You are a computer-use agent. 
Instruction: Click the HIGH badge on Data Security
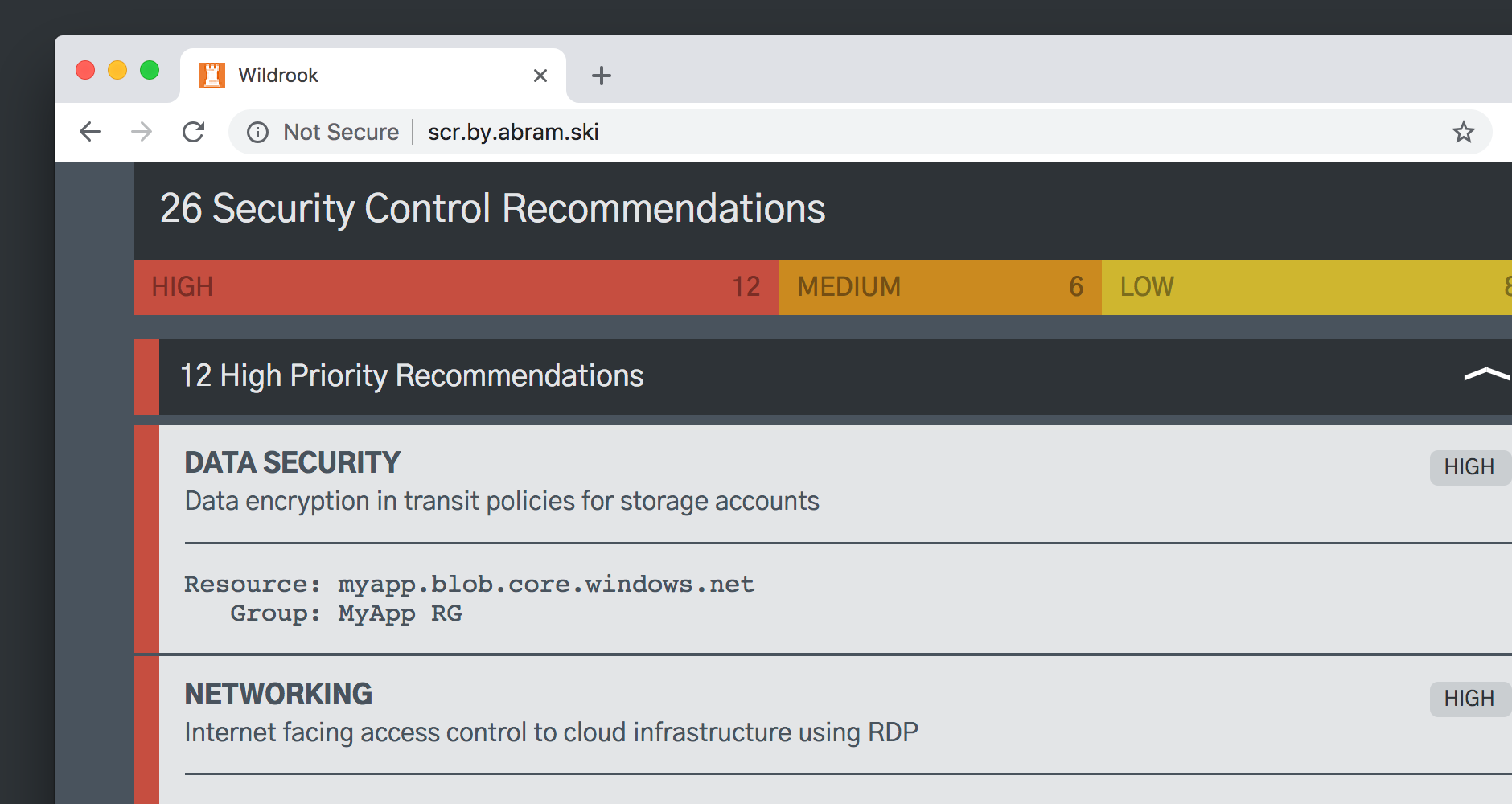(1469, 467)
